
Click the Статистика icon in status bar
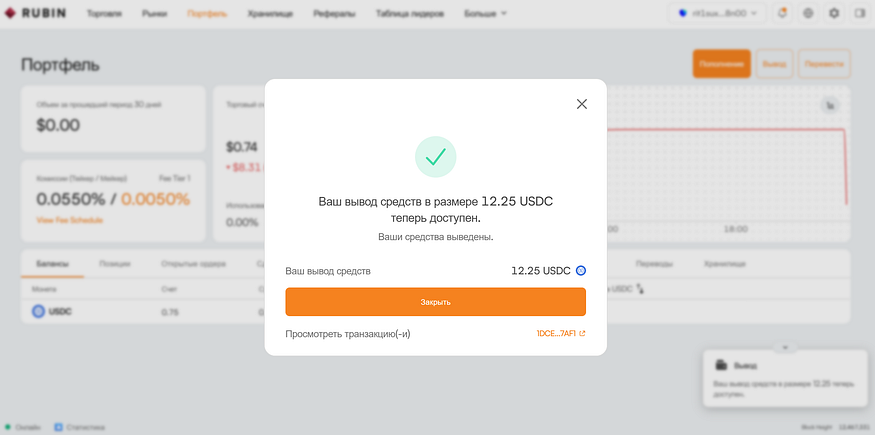point(58,427)
